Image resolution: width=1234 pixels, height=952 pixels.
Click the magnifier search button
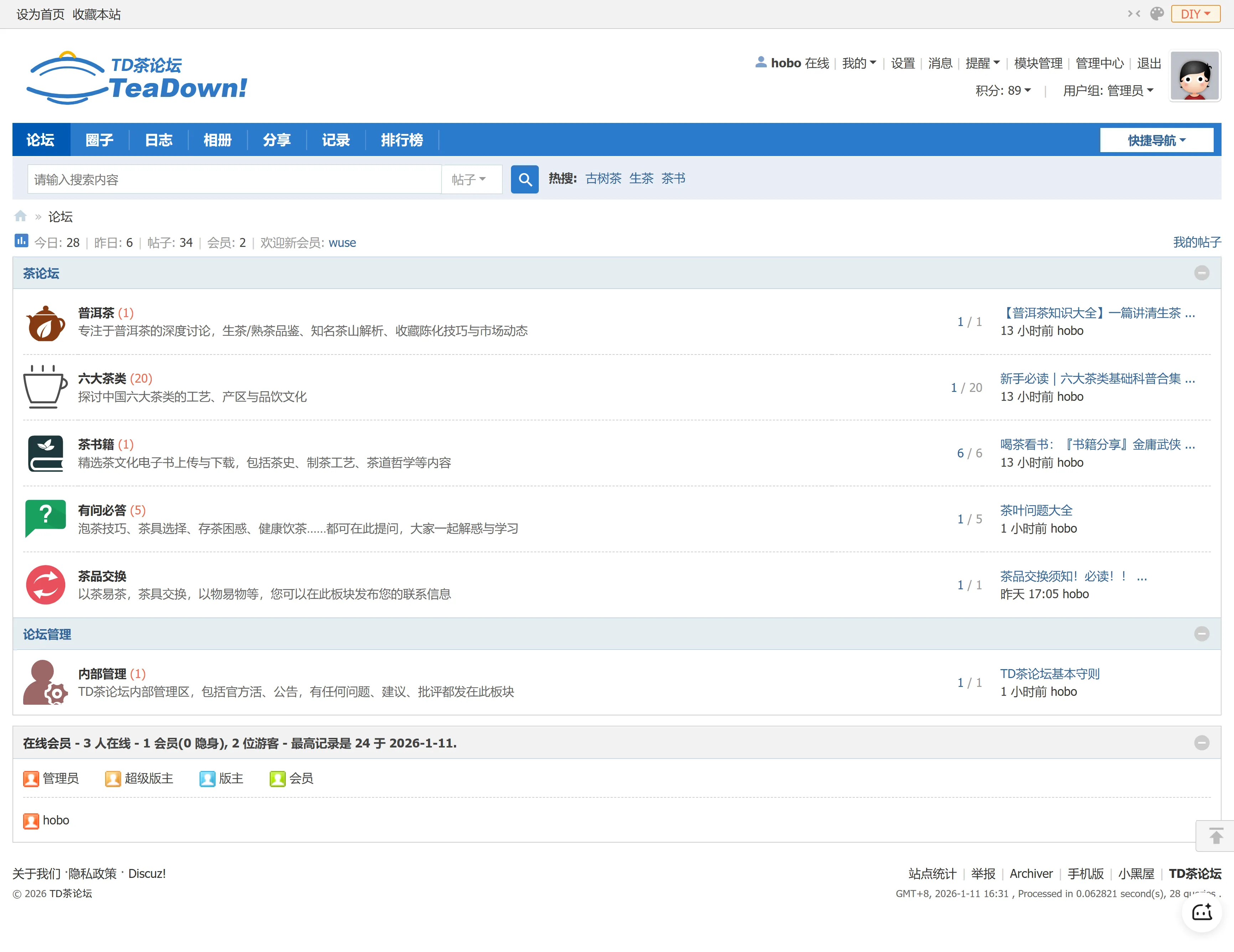[x=524, y=180]
